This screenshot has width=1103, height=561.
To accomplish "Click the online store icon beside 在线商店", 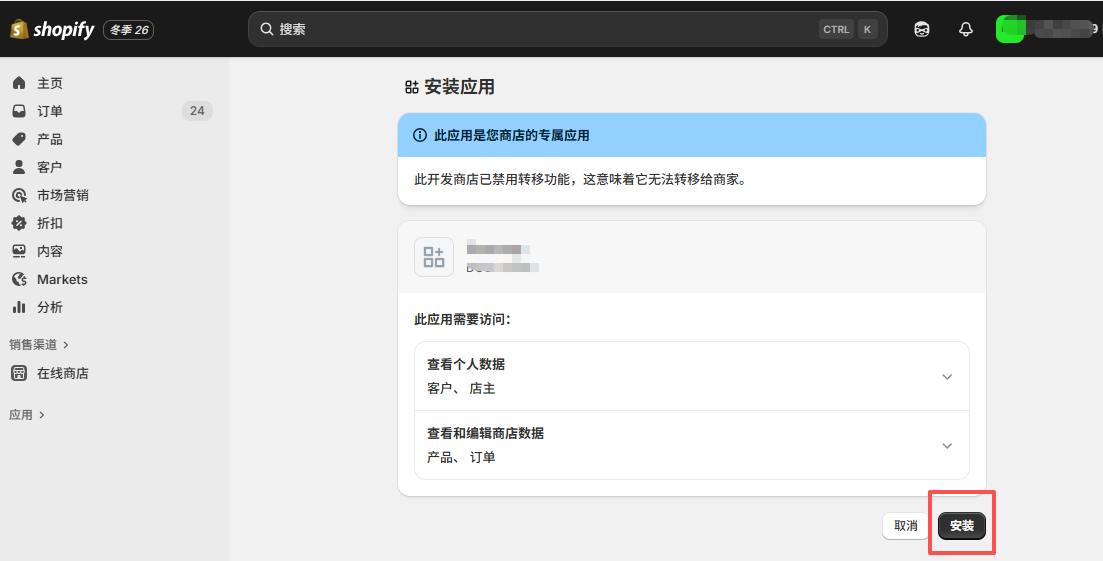I will 19,373.
